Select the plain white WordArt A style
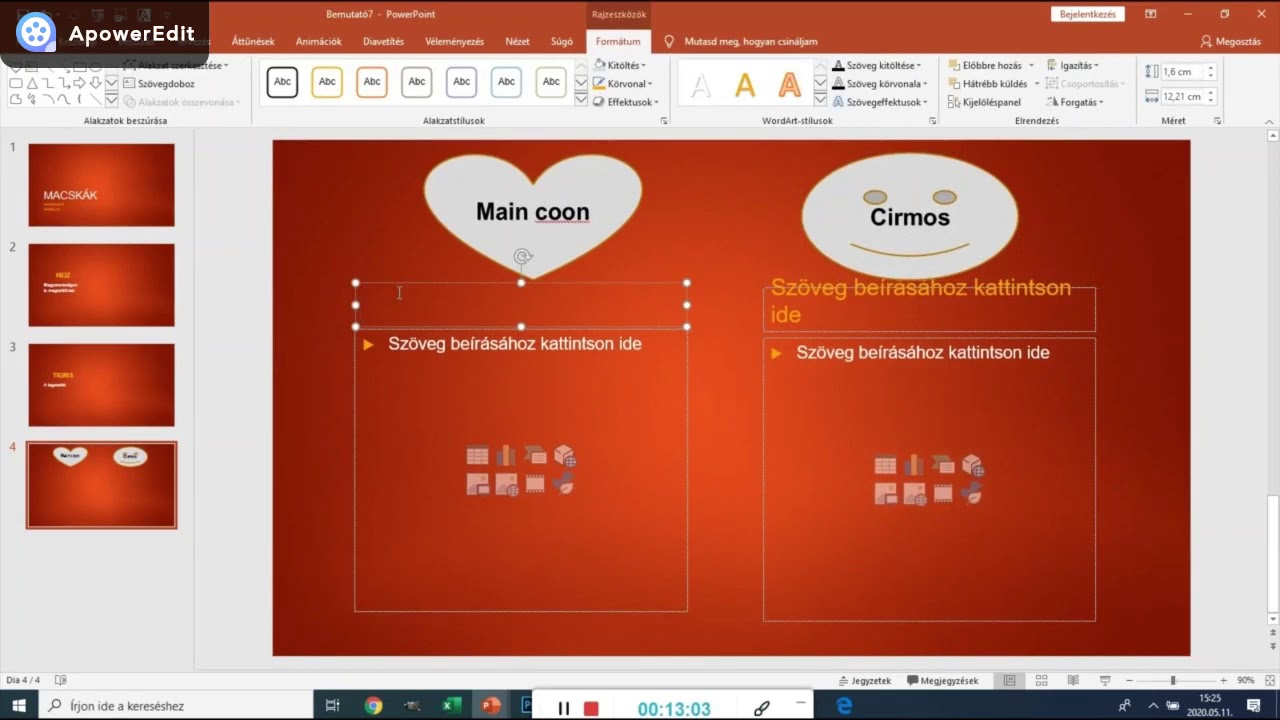This screenshot has width=1280, height=720. click(701, 85)
